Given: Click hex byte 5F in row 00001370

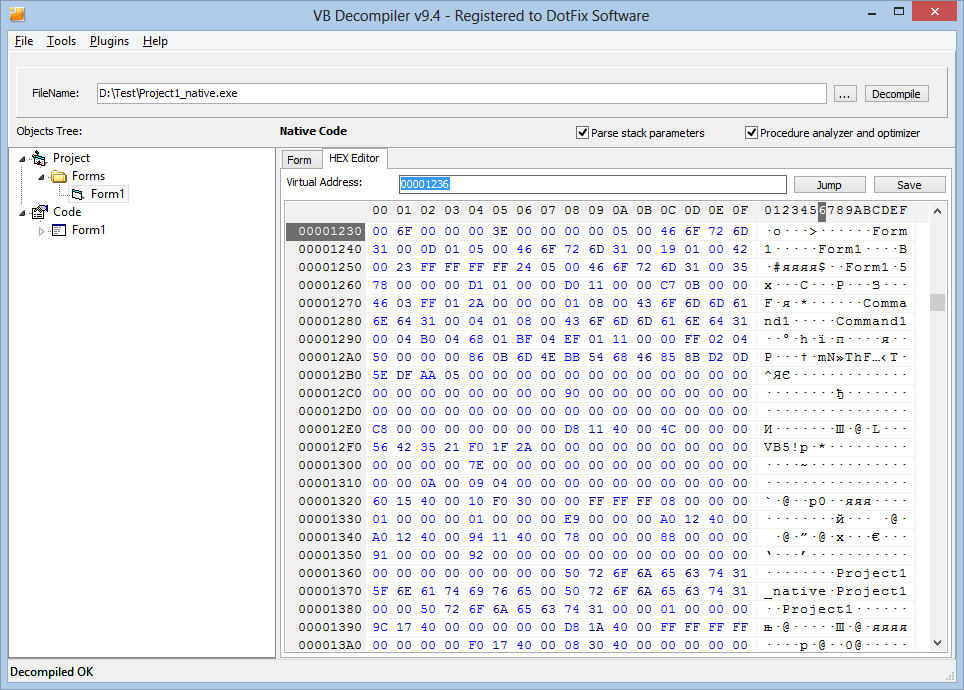Looking at the screenshot, I should pyautogui.click(x=380, y=591).
